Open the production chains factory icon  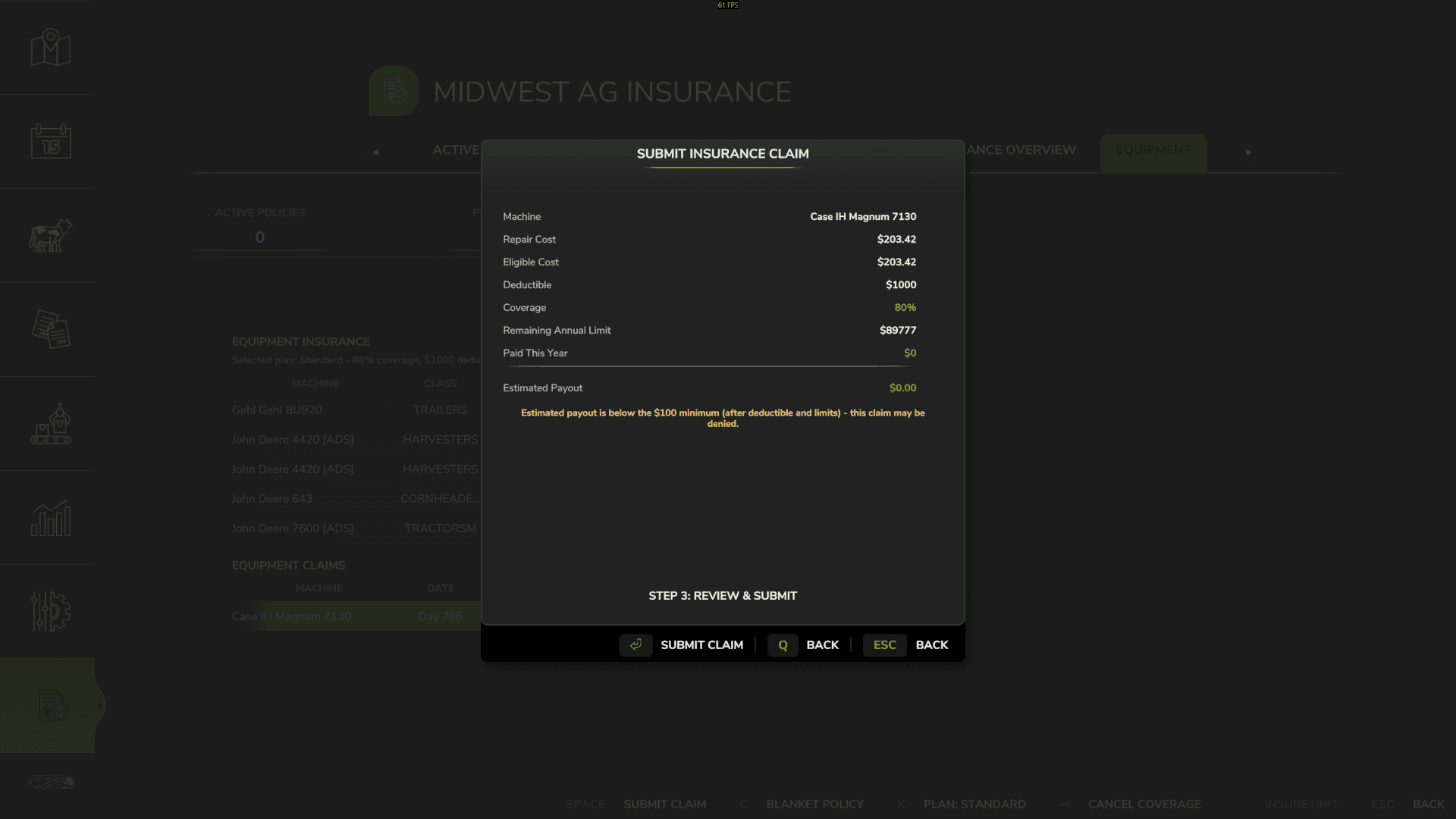click(51, 423)
